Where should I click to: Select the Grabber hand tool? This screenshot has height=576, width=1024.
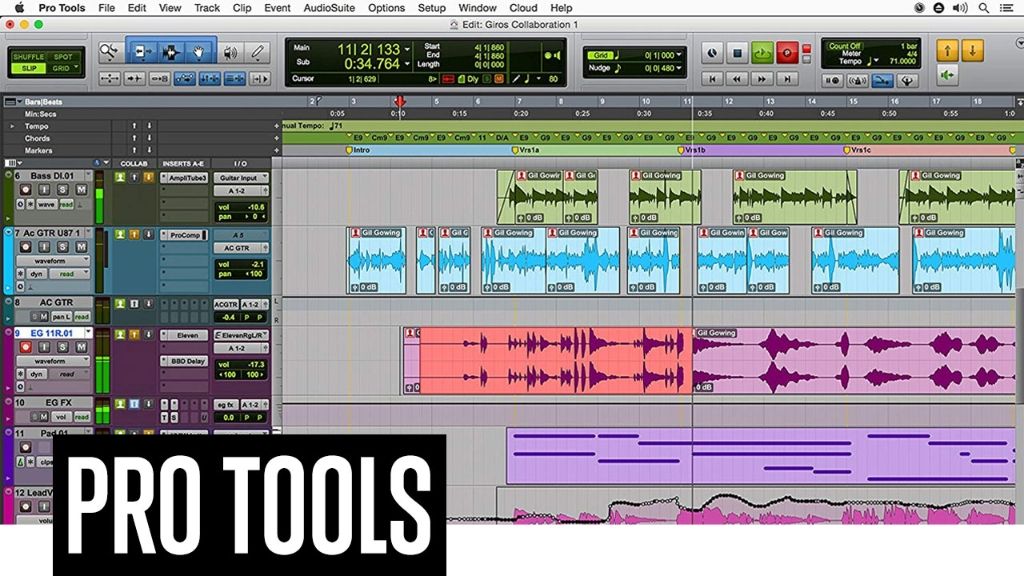199,52
